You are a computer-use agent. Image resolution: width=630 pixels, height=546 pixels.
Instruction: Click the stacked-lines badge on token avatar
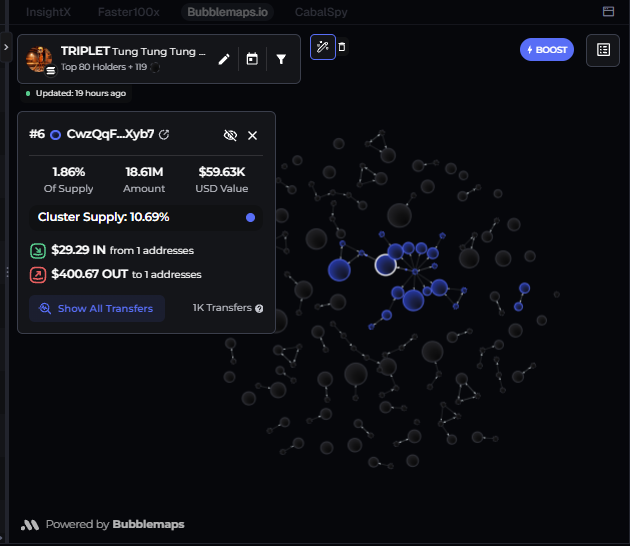pos(51,71)
